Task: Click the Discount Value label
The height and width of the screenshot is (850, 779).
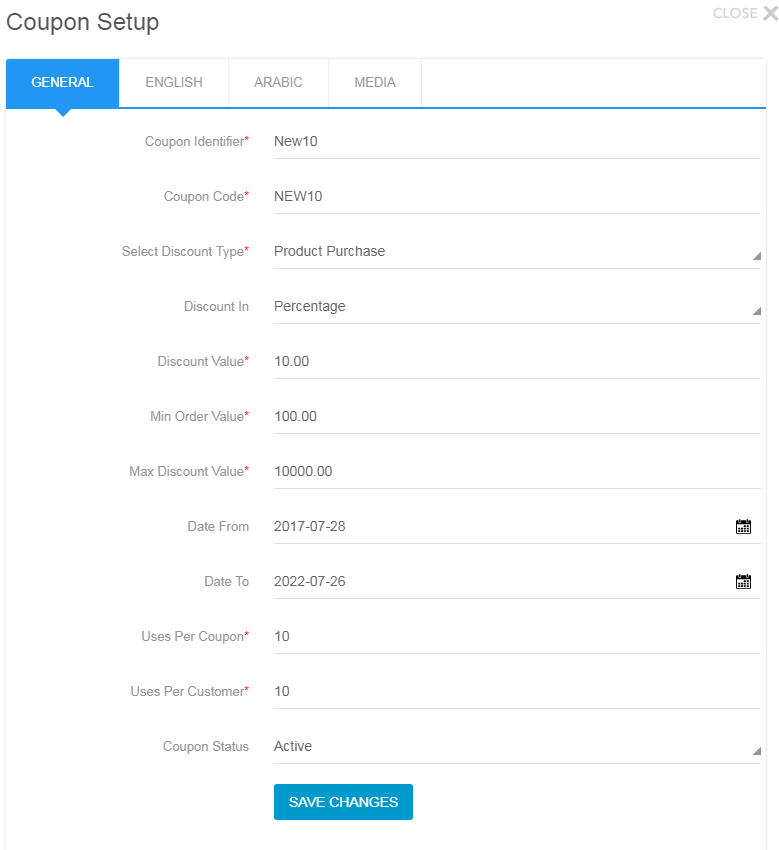Action: [203, 362]
